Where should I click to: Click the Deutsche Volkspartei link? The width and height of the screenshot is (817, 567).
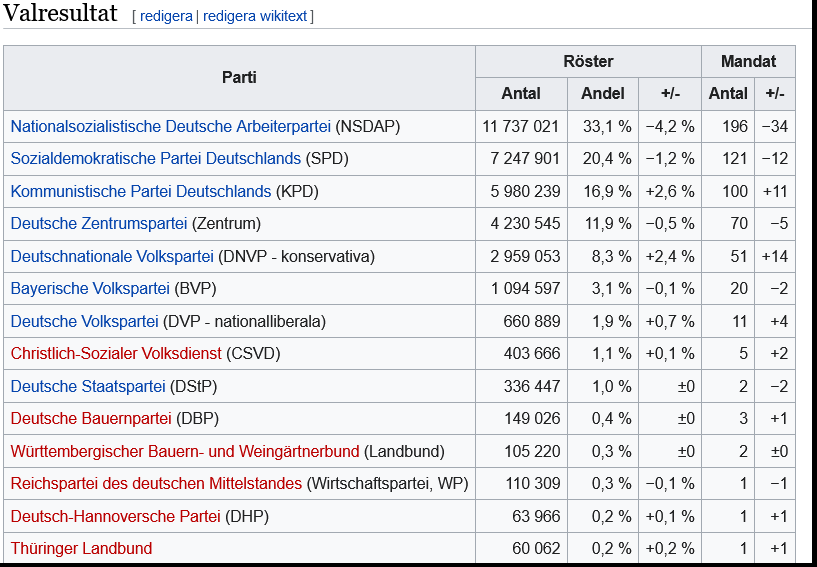coord(85,321)
